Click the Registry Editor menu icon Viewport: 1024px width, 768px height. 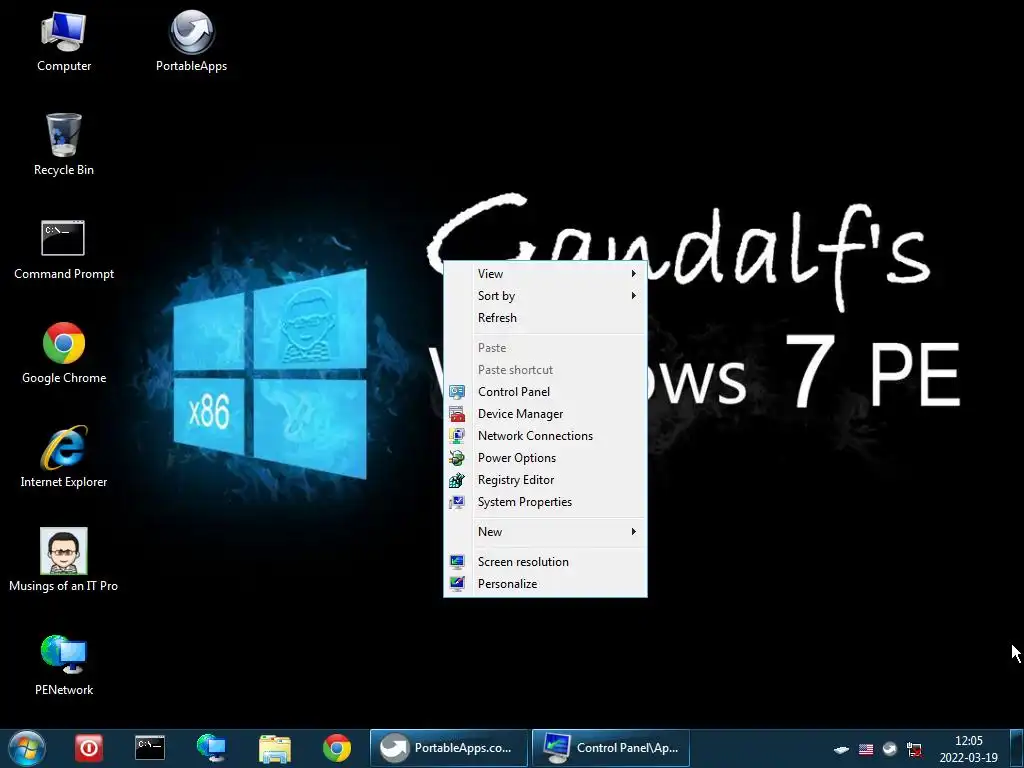coord(457,480)
